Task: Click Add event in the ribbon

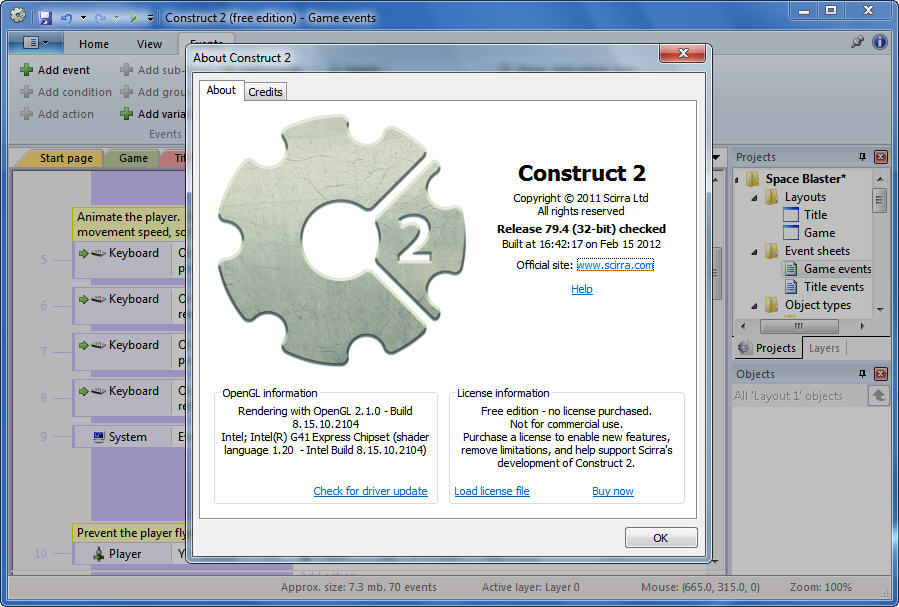Action: [56, 70]
